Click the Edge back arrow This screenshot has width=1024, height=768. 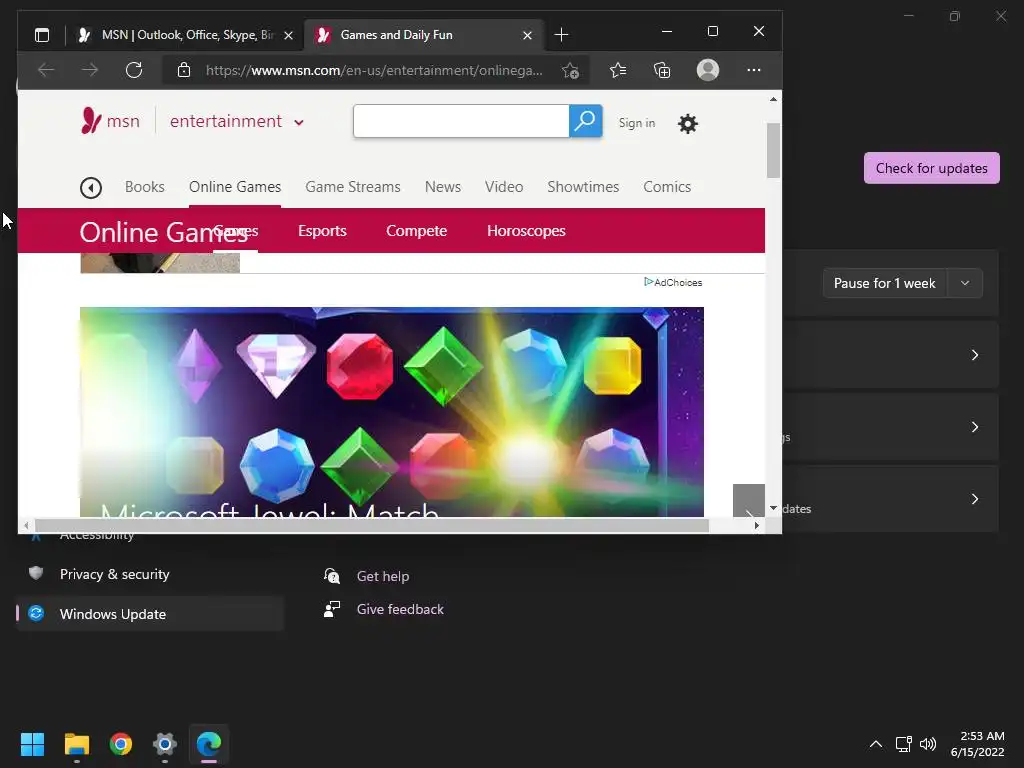pyautogui.click(x=46, y=70)
